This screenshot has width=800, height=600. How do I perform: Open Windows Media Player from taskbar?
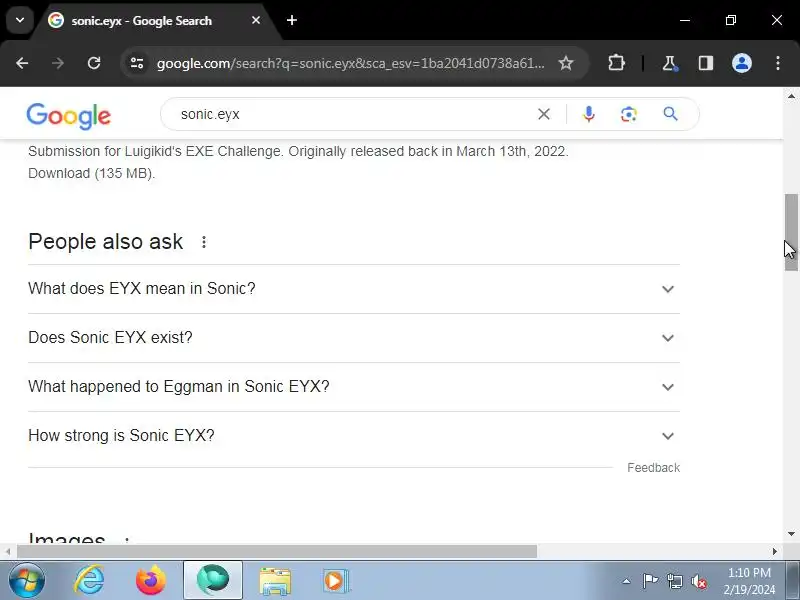pyautogui.click(x=335, y=581)
